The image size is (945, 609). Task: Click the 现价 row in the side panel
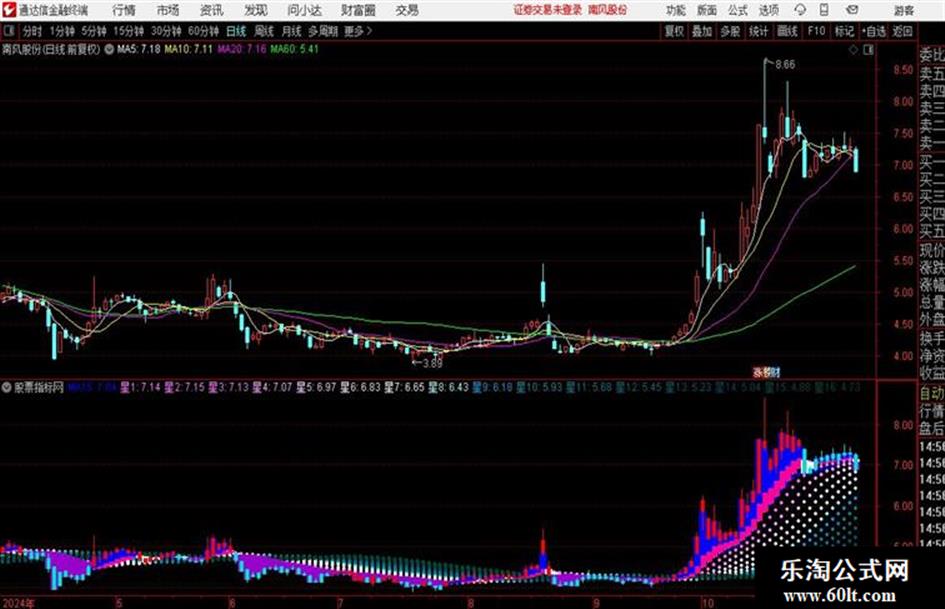tap(932, 249)
